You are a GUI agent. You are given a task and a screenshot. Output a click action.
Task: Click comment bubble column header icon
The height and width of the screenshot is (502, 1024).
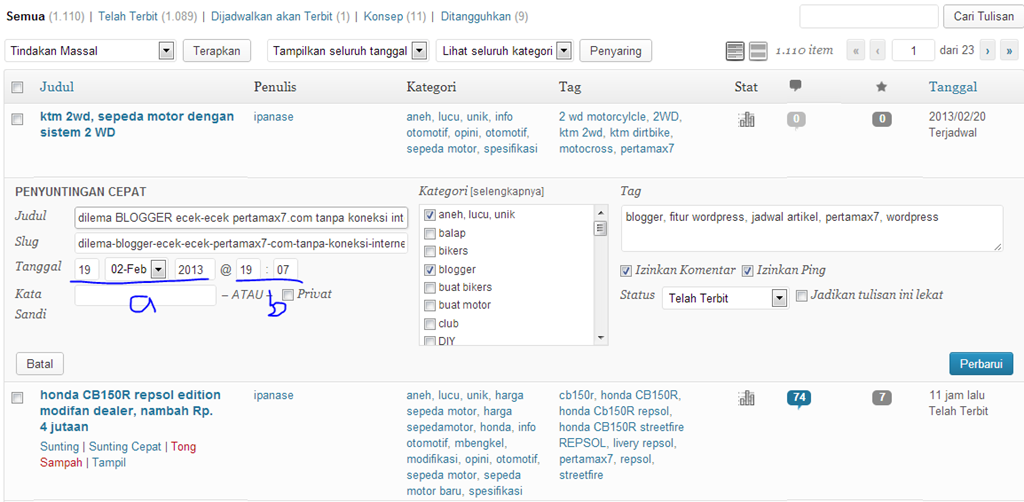pos(796,87)
